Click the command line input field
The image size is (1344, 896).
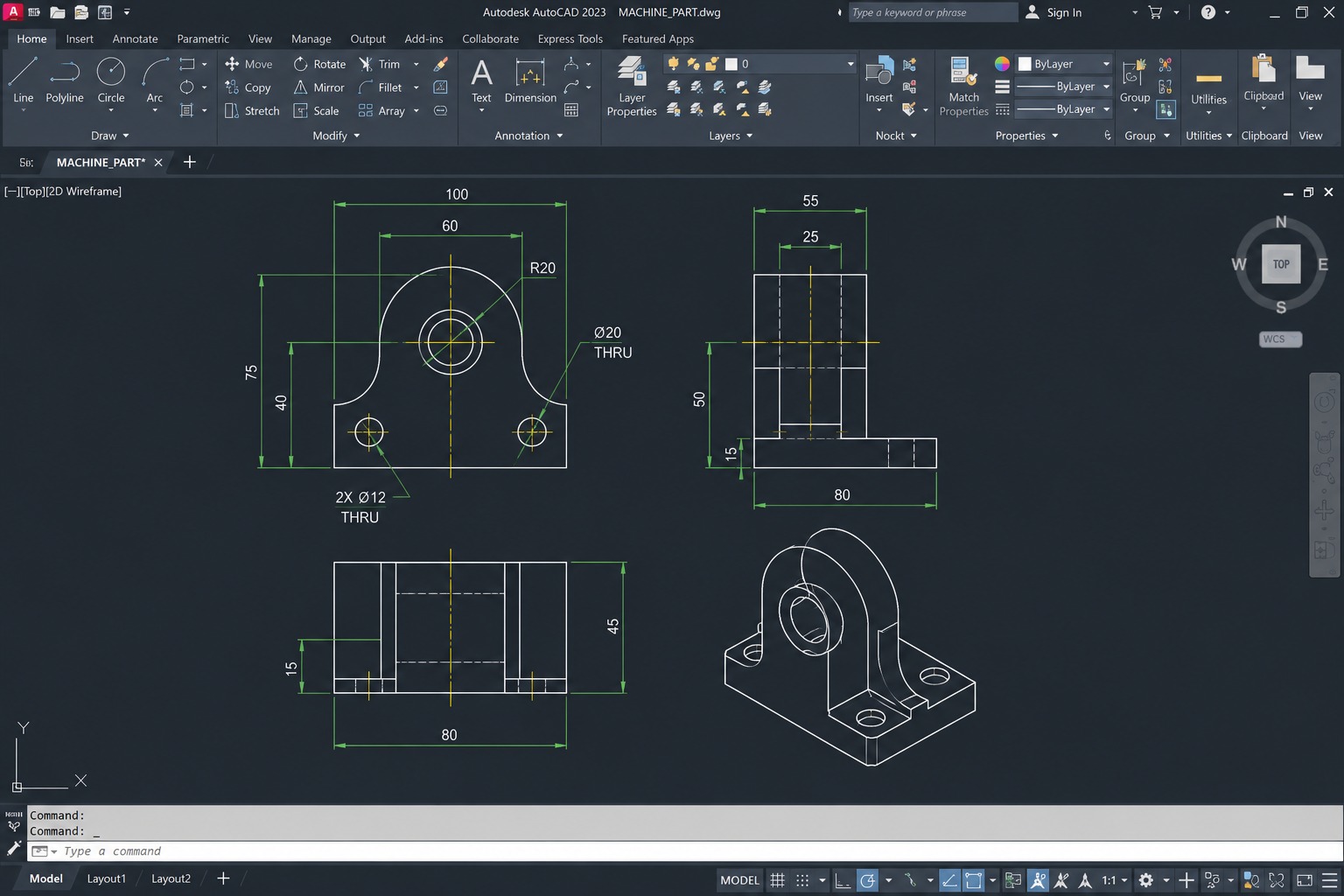coord(684,851)
